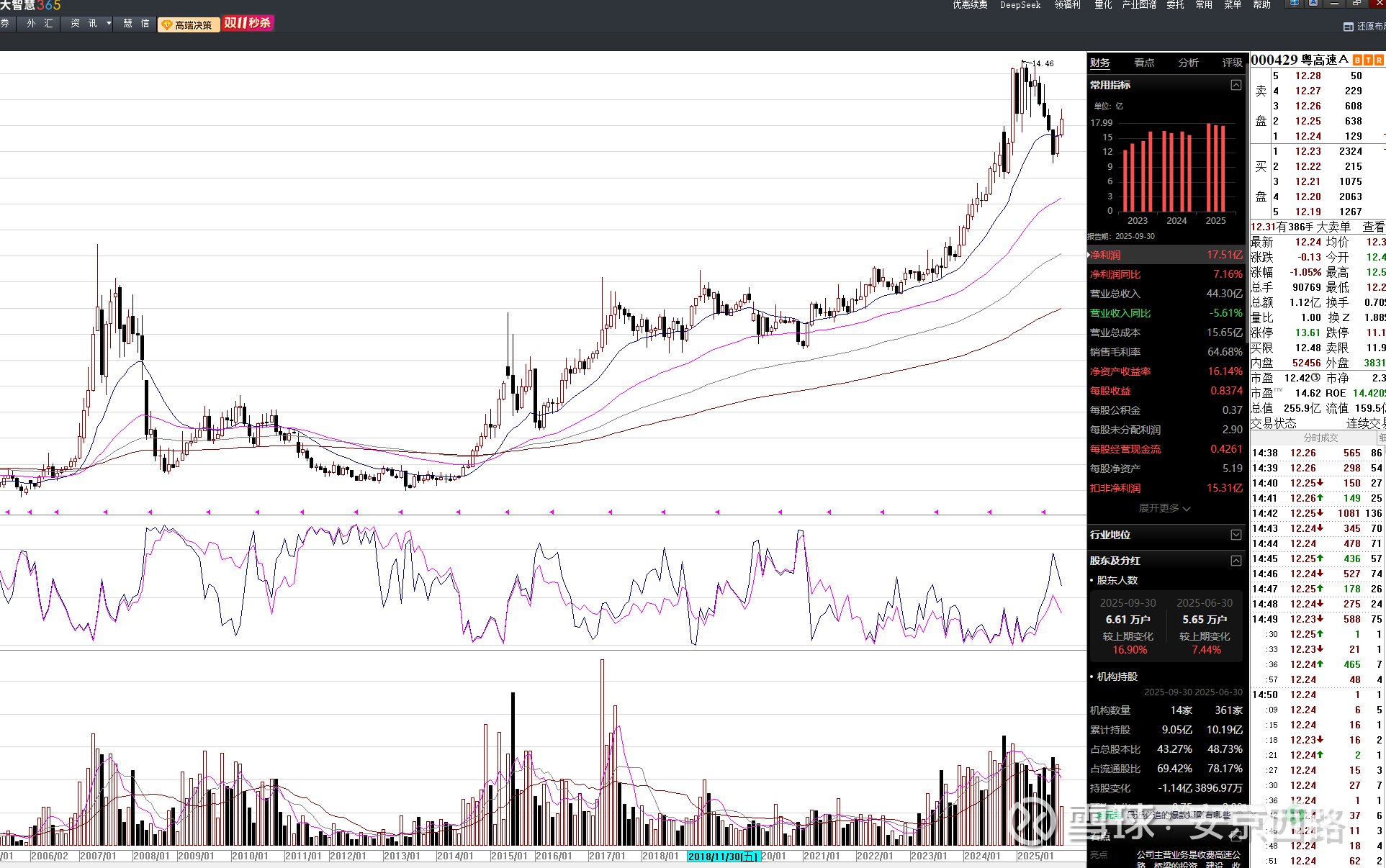Switch to the 看点 tab
The height and width of the screenshot is (868, 1386).
pyautogui.click(x=1144, y=63)
